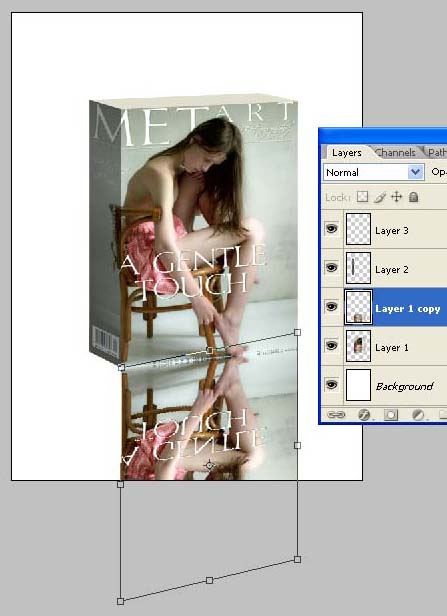
Task: Switch to the Layers tab
Action: tap(346, 152)
